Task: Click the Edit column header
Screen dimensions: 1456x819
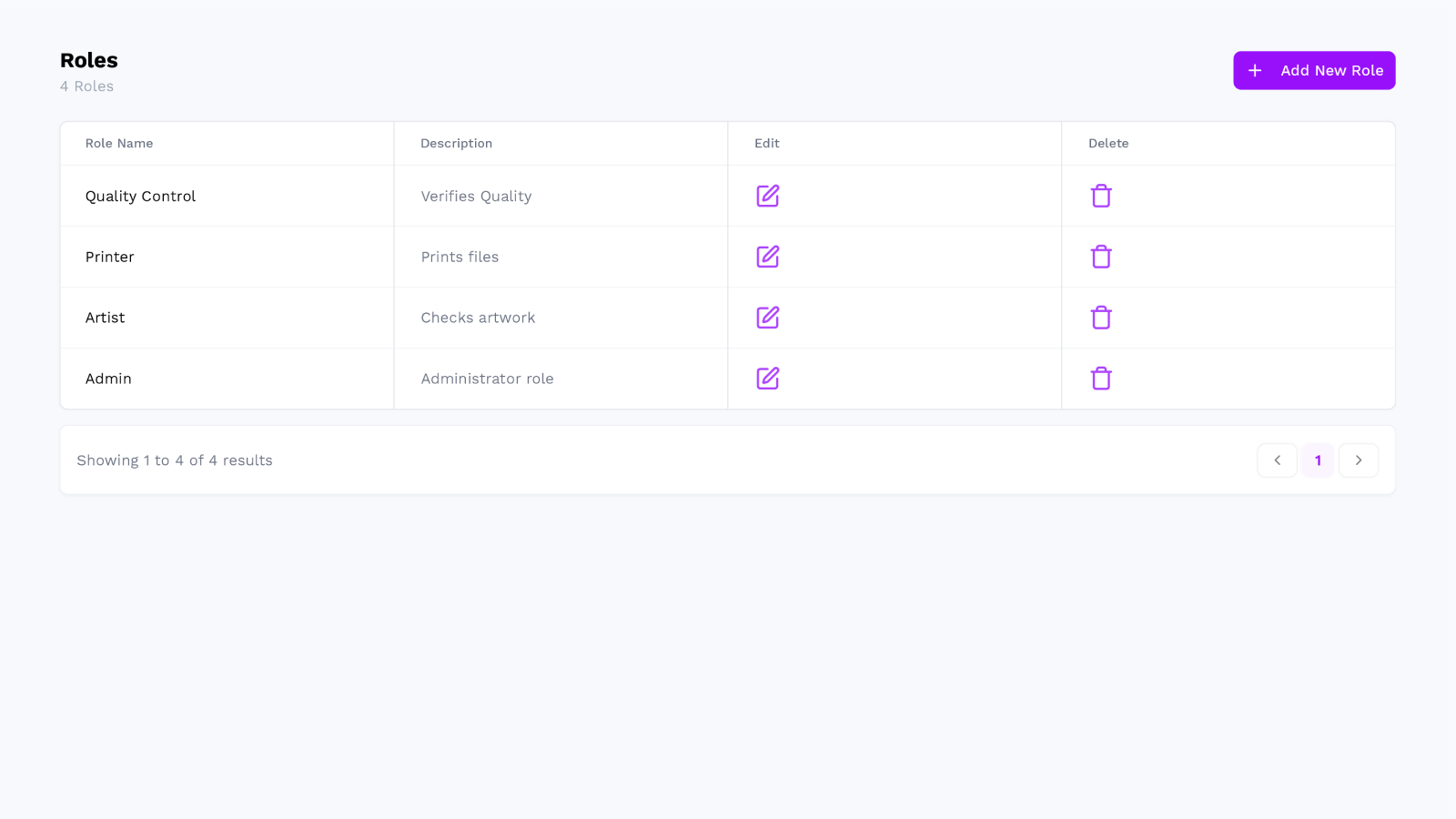Action: click(x=766, y=143)
